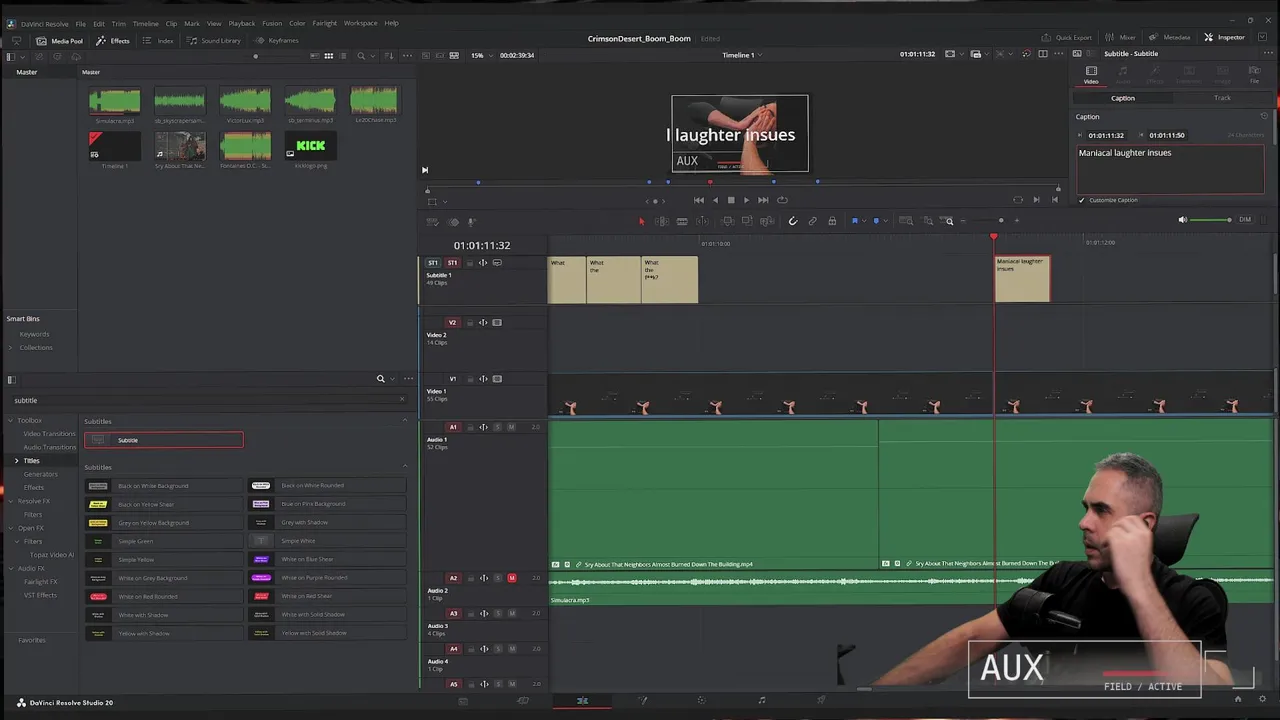Image resolution: width=1280 pixels, height=720 pixels.
Task: Select the Maniacal laughter subtitle clip
Action: click(x=1022, y=279)
